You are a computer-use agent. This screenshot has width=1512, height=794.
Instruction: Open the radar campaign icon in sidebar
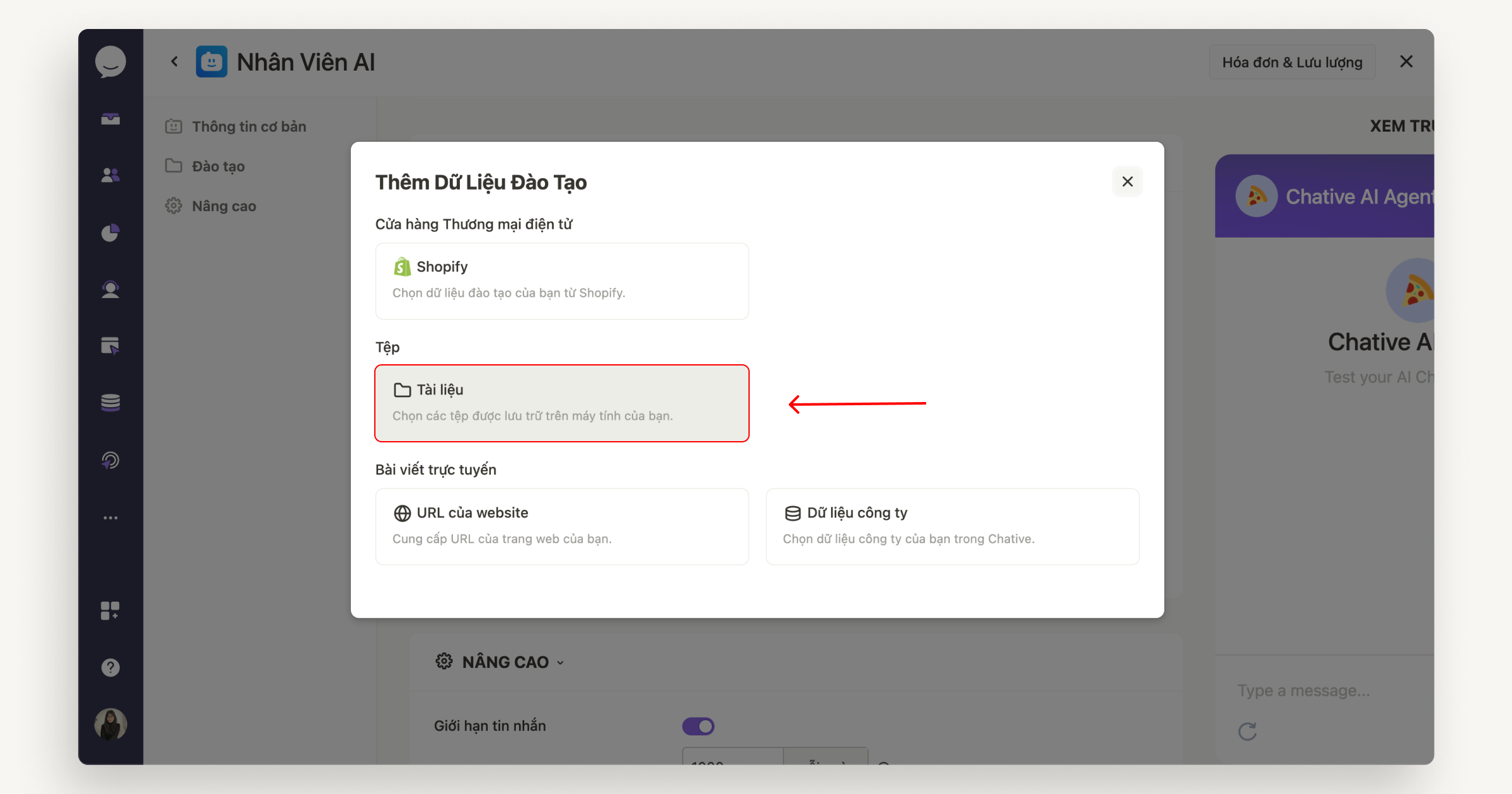point(110,460)
